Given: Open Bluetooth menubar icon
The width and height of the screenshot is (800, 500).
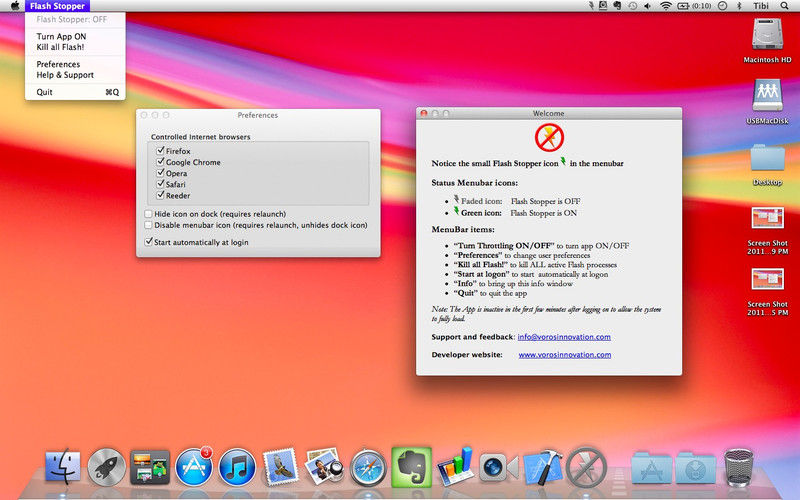Looking at the screenshot, I should pyautogui.click(x=739, y=6).
